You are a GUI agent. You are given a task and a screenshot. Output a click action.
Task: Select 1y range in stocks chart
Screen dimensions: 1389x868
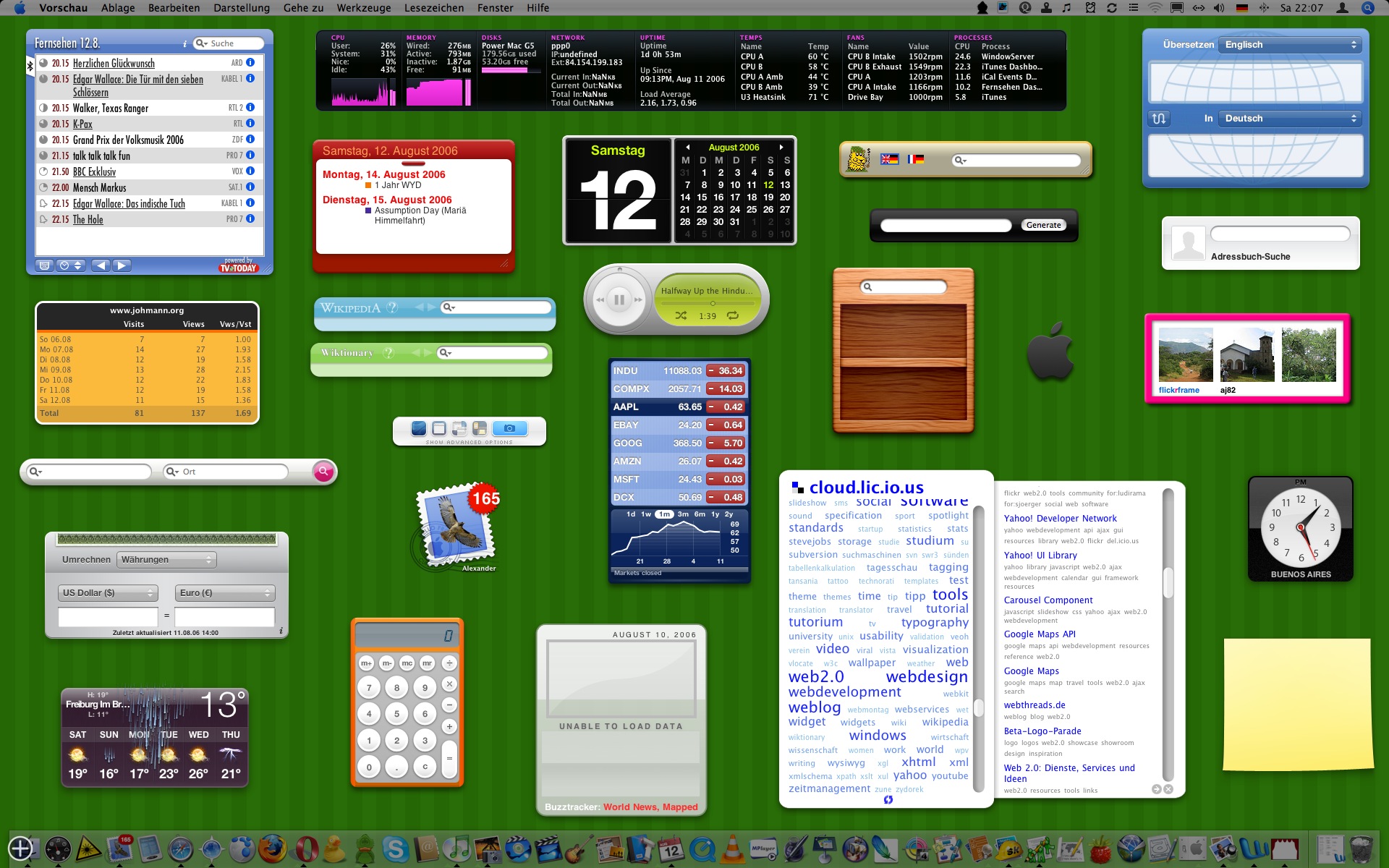pyautogui.click(x=715, y=514)
